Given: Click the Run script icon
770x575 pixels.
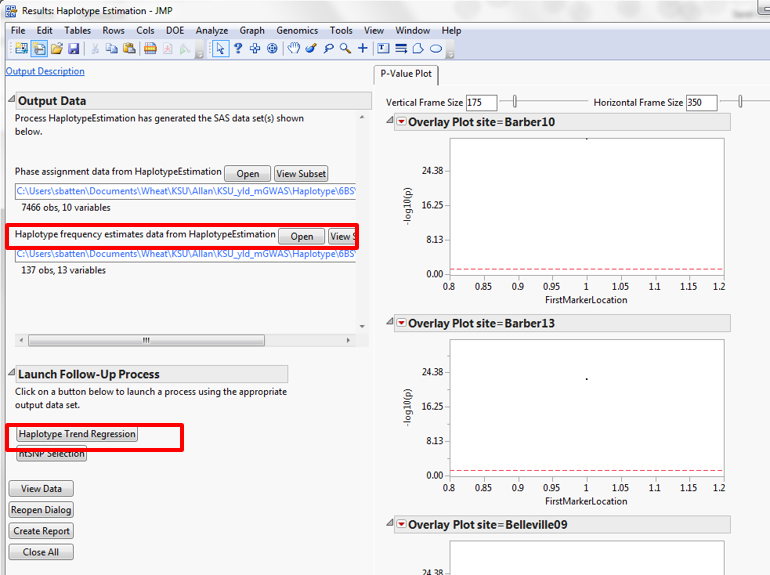Looking at the screenshot, I should point(185,48).
